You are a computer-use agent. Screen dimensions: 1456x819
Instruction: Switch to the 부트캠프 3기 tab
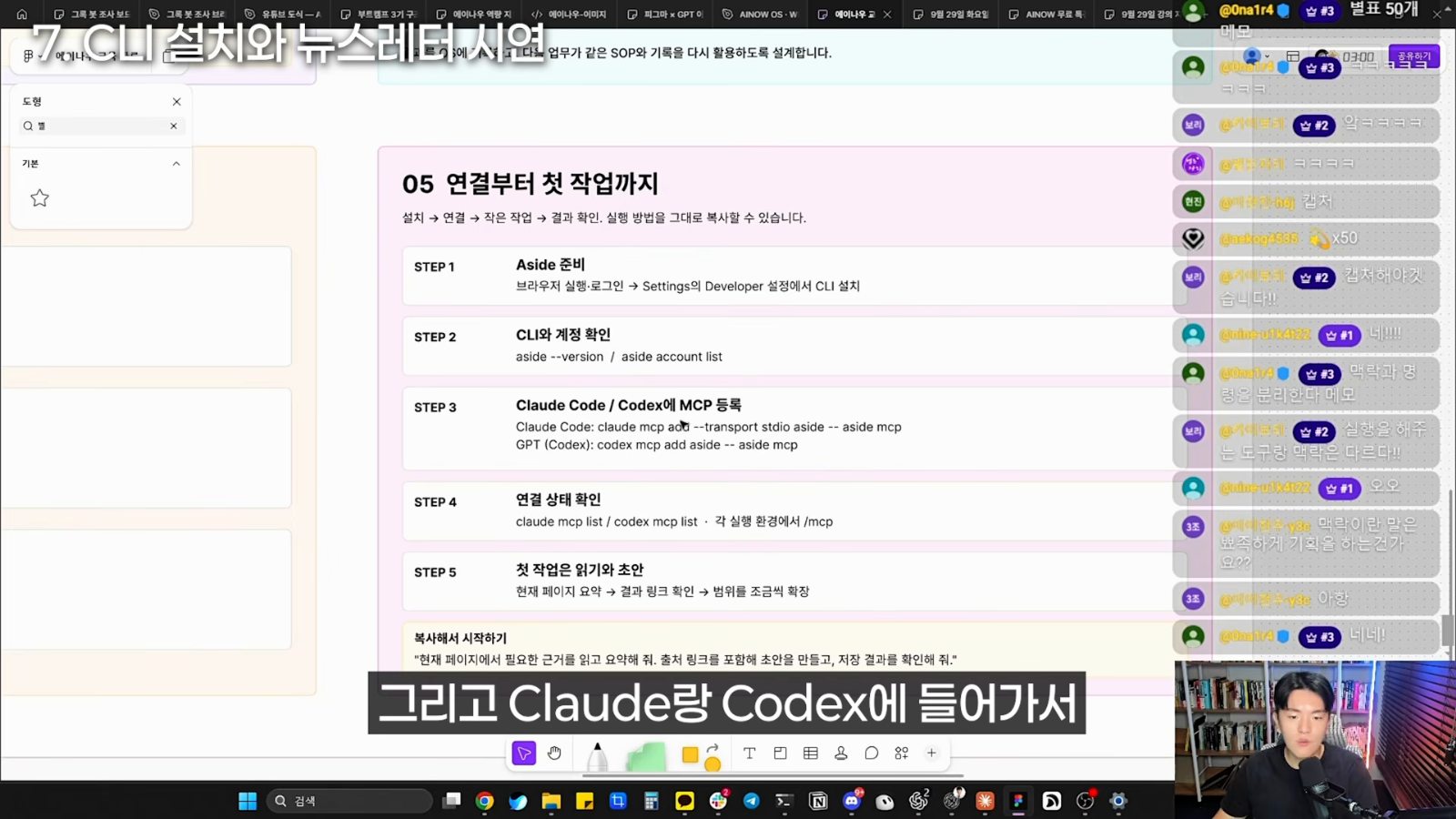click(377, 15)
